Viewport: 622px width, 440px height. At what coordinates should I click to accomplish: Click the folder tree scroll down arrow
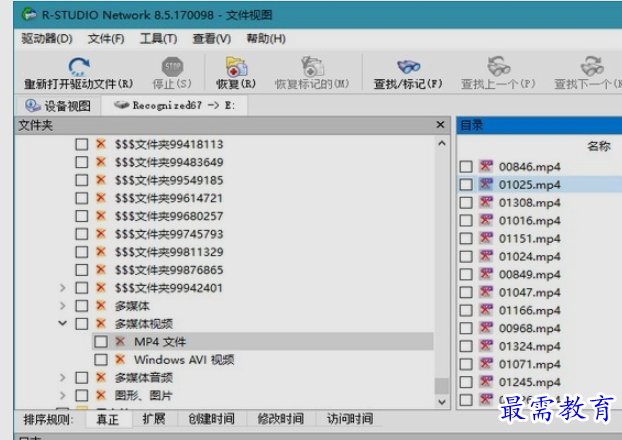442,402
